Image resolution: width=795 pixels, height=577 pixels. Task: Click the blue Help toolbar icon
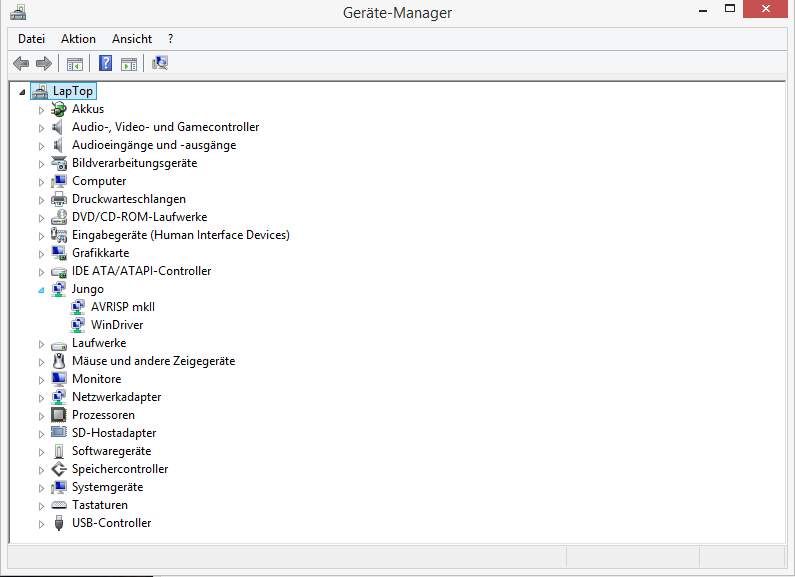105,63
